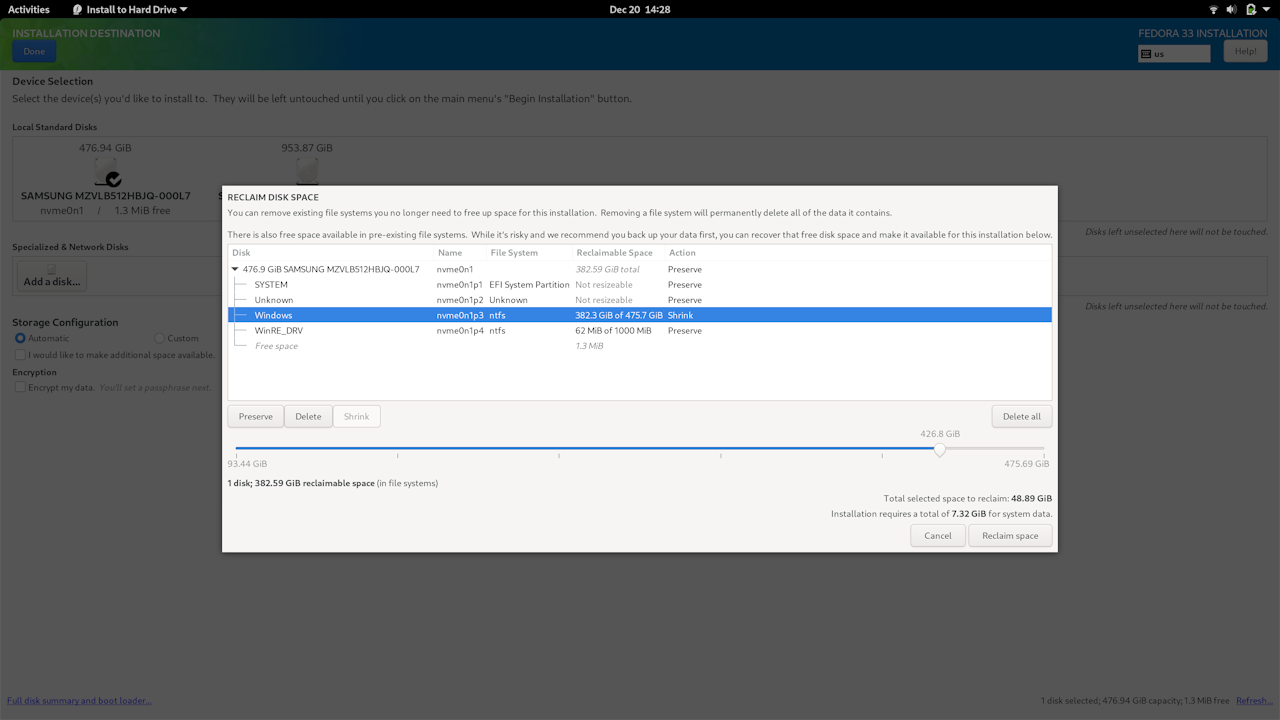Click the '62 MiB of 1000 MiB' cell
The height and width of the screenshot is (720, 1280).
point(613,331)
